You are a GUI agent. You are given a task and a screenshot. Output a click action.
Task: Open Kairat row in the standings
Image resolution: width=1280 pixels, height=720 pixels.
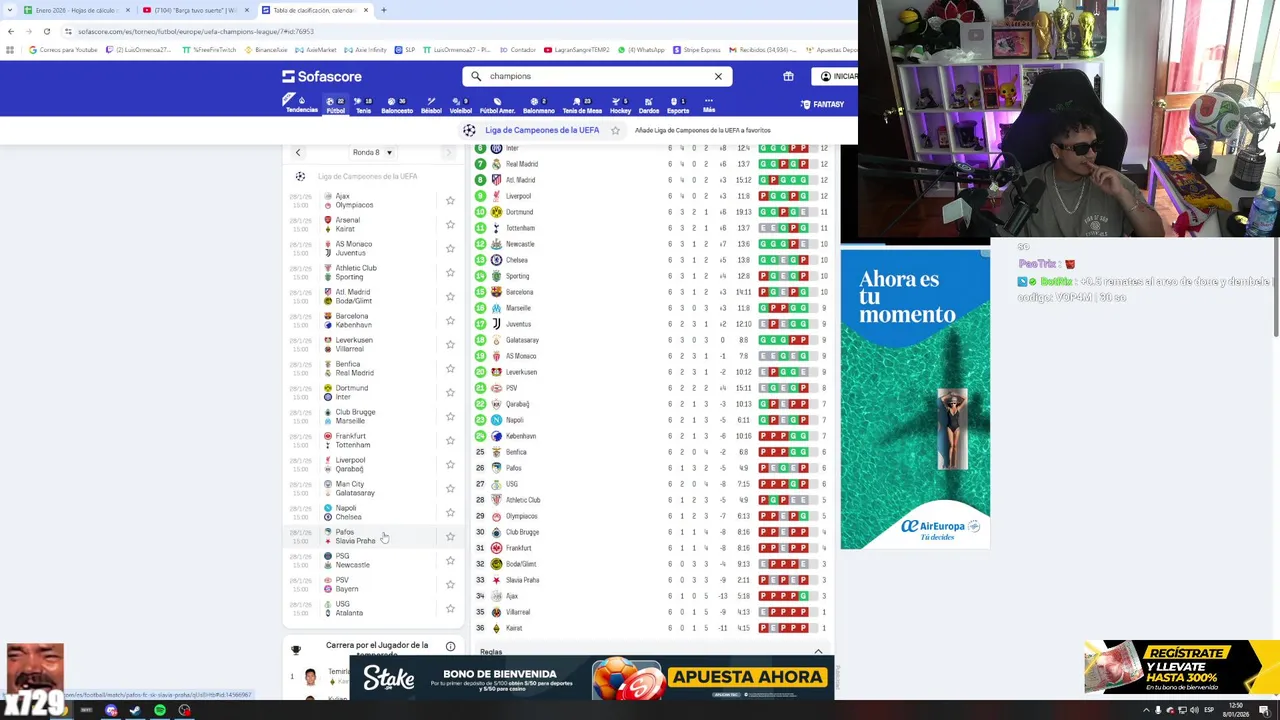[652, 628]
